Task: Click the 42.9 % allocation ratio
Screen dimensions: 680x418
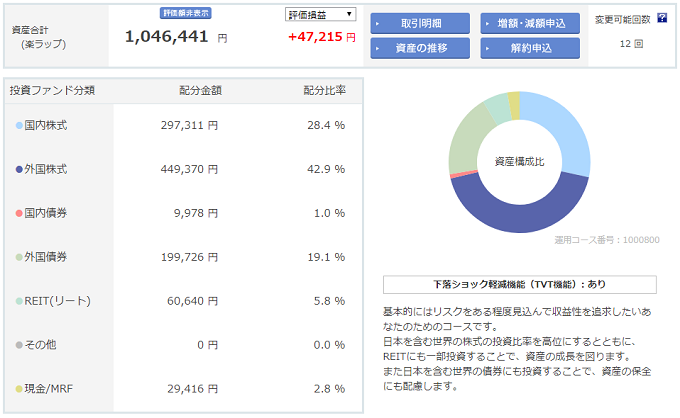Action: pos(326,170)
